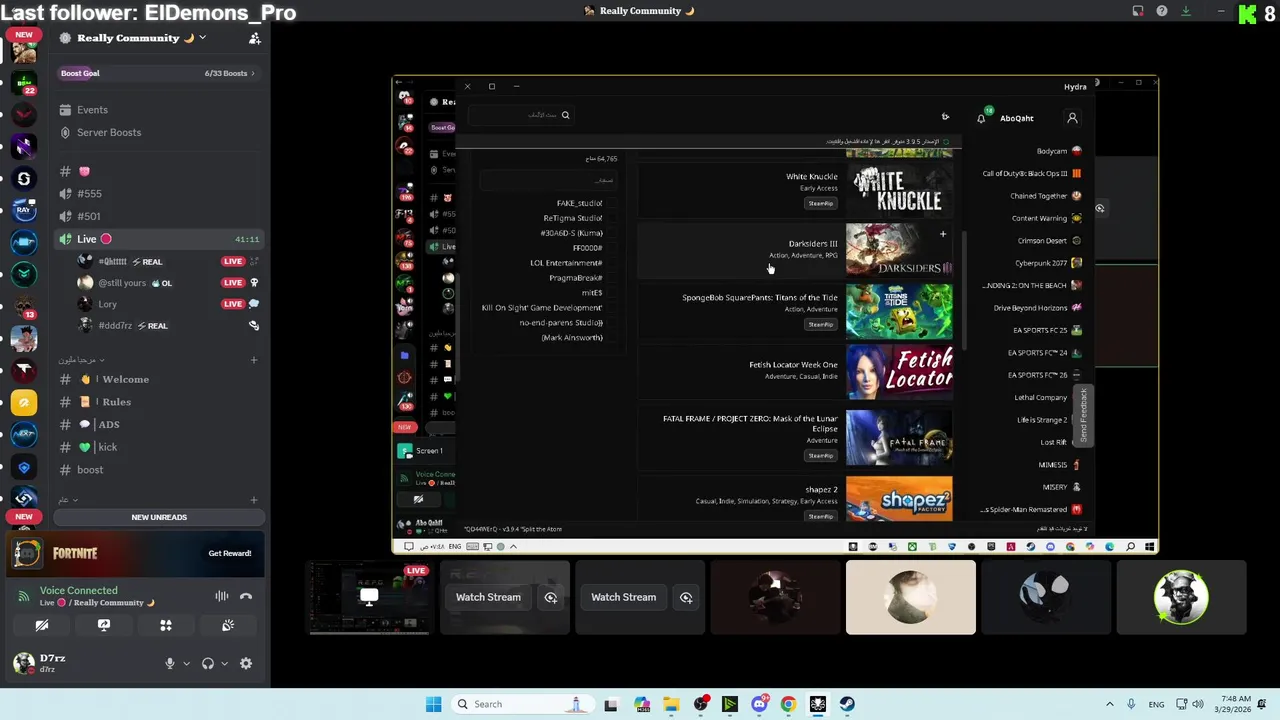This screenshot has height=720, width=1280.
Task: Select user Lory in the voice list
Action: coord(168,304)
